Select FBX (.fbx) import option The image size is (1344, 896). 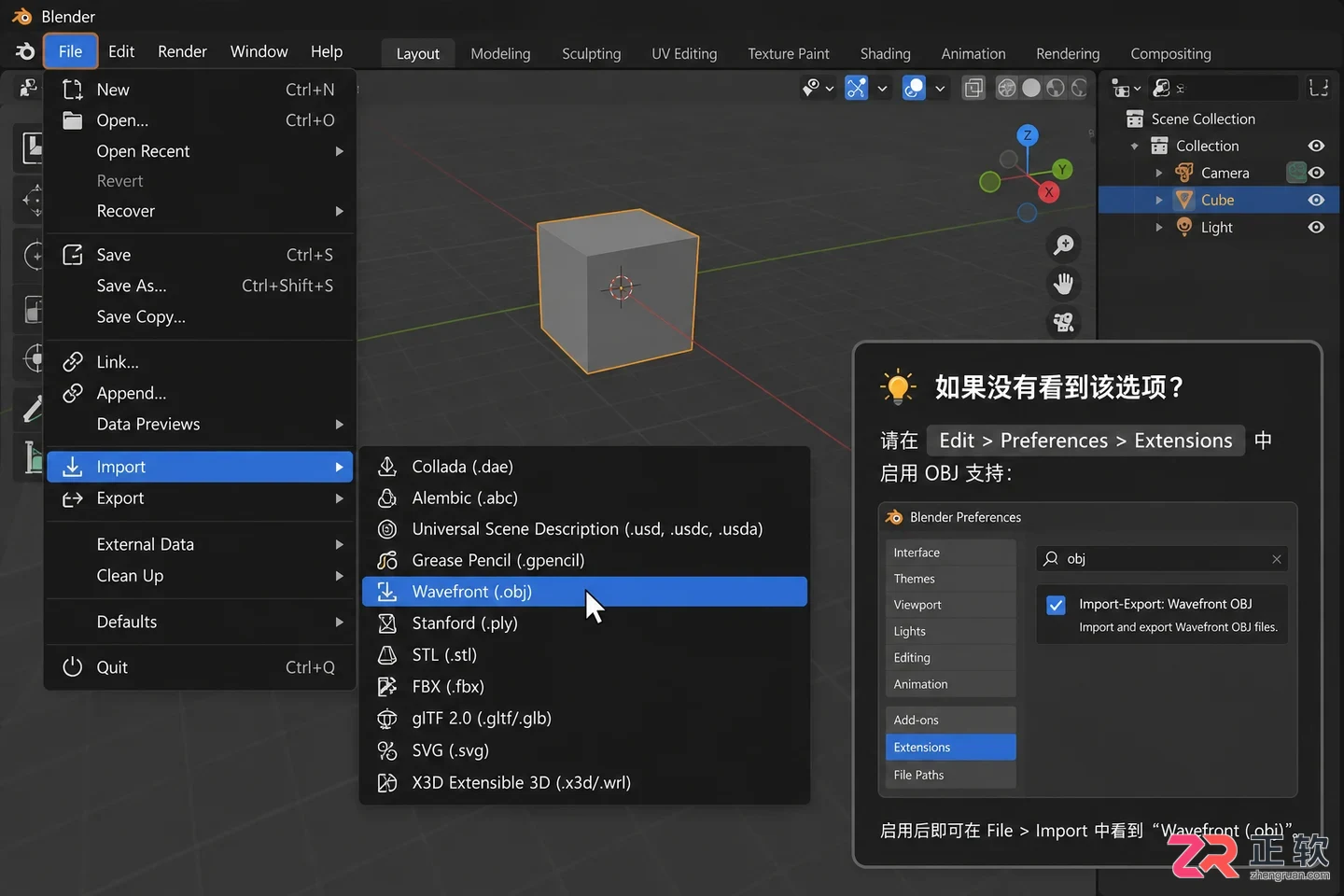[x=584, y=687]
